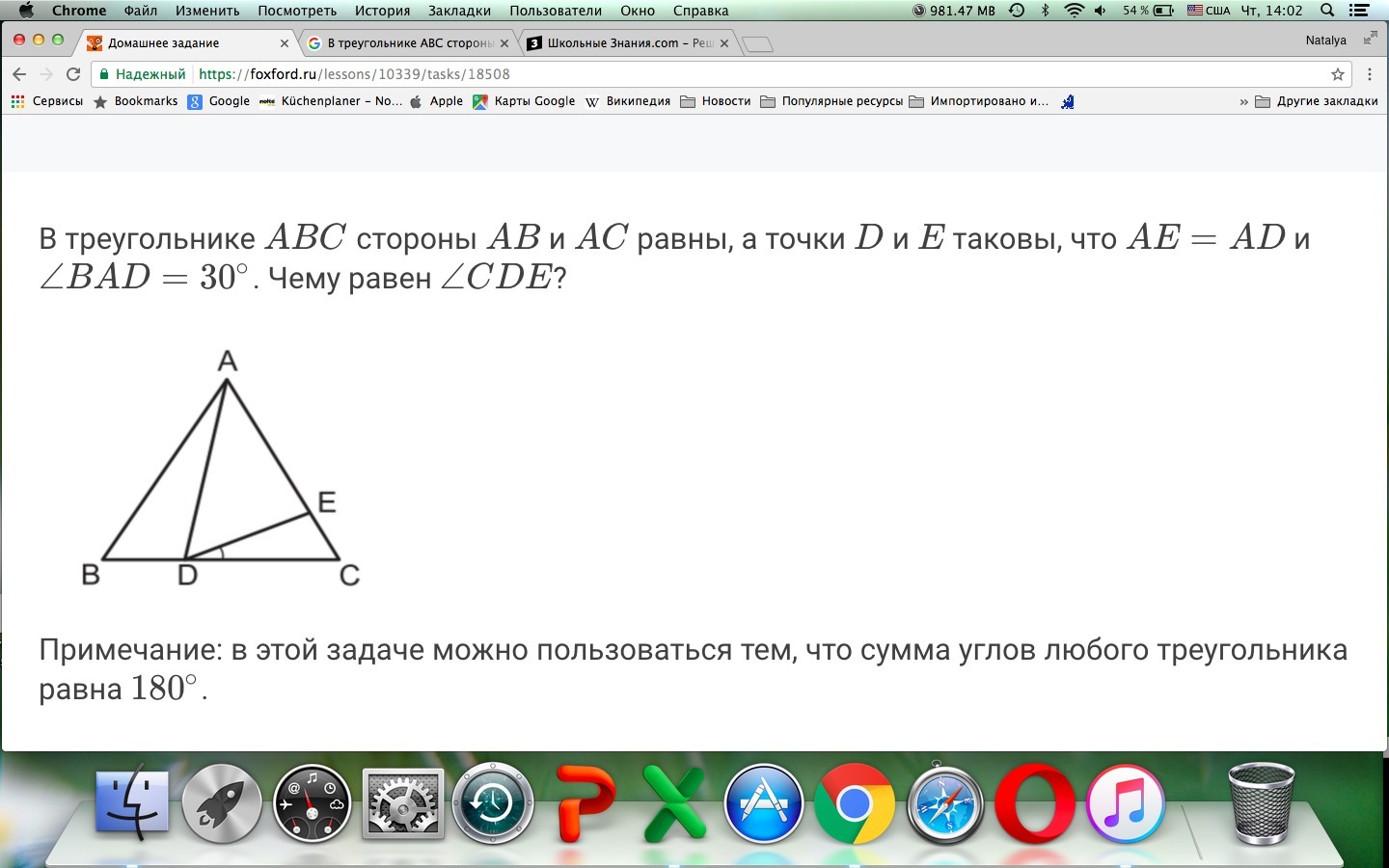
Task: Expand the Импортировано и… bookmarks folder
Action: pyautogui.click(x=979, y=101)
